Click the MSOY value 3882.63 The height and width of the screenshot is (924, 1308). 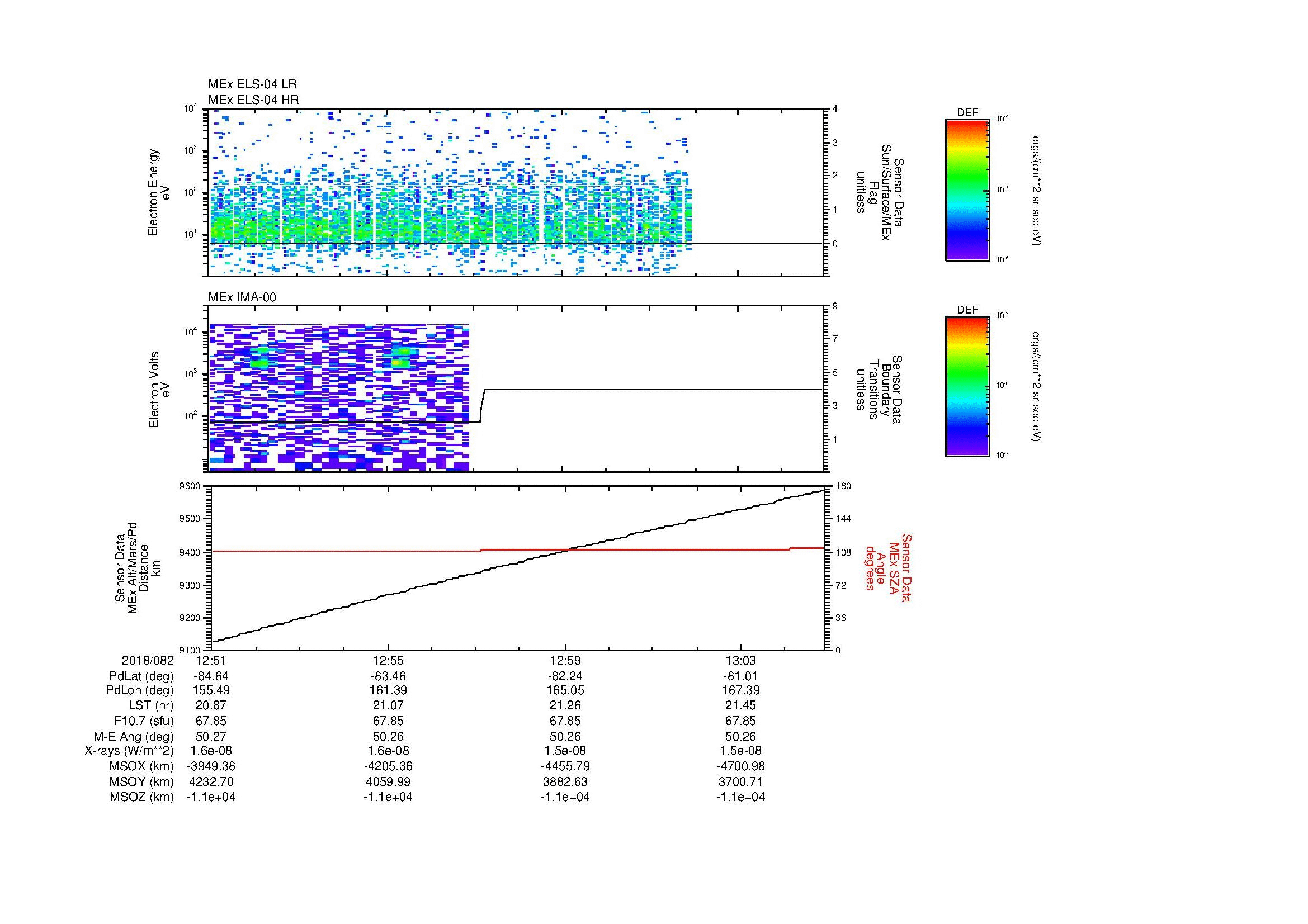coord(565,781)
